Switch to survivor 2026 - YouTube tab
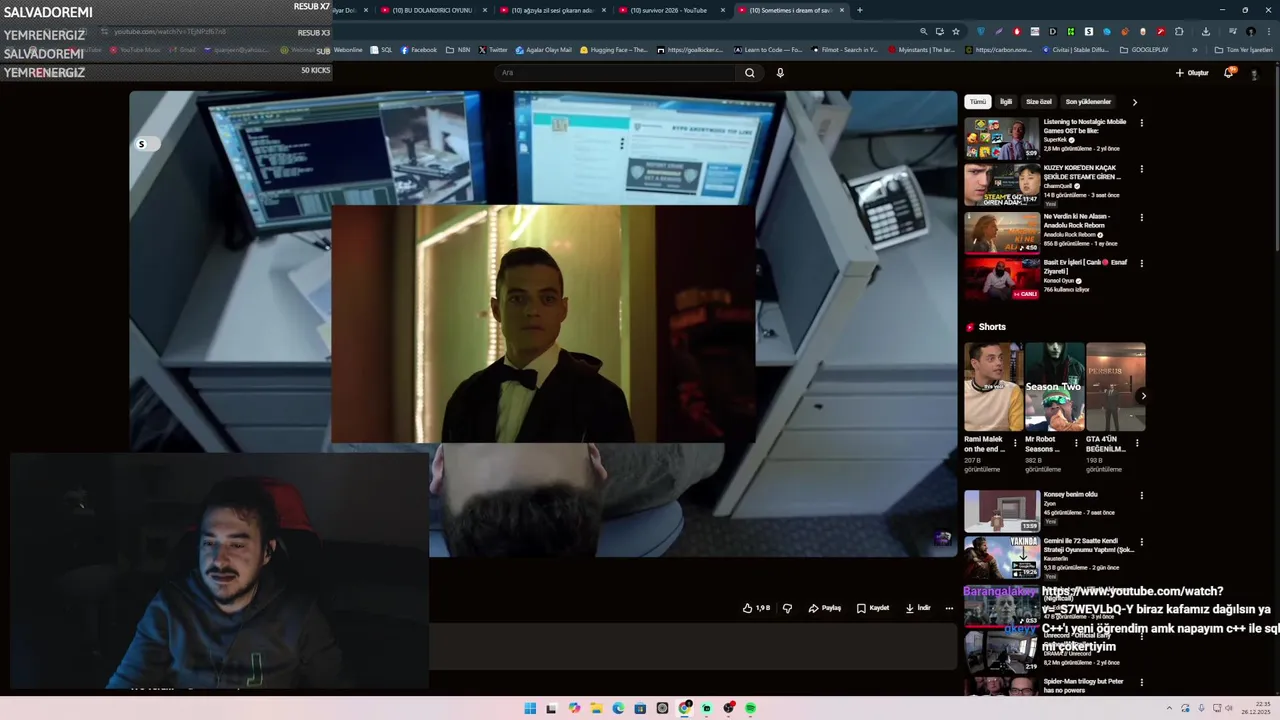Viewport: 1280px width, 720px height. (671, 10)
